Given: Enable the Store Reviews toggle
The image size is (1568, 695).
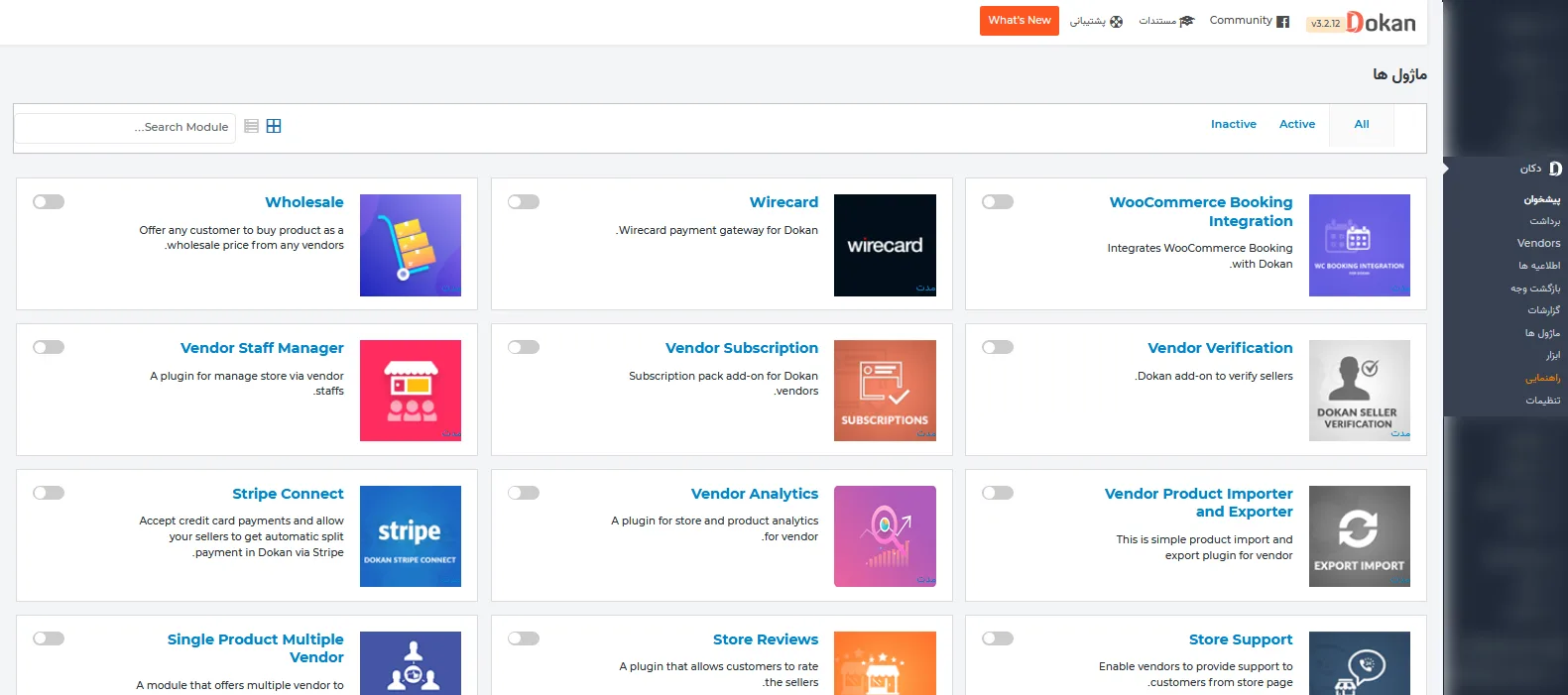Looking at the screenshot, I should [524, 638].
